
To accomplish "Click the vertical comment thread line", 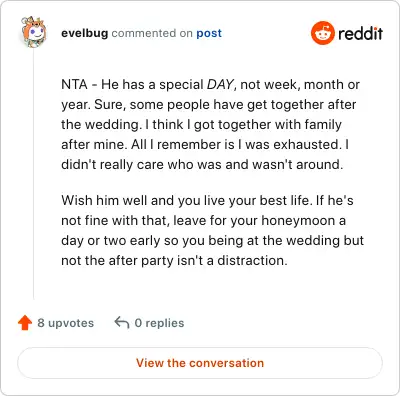I will 33,173.
